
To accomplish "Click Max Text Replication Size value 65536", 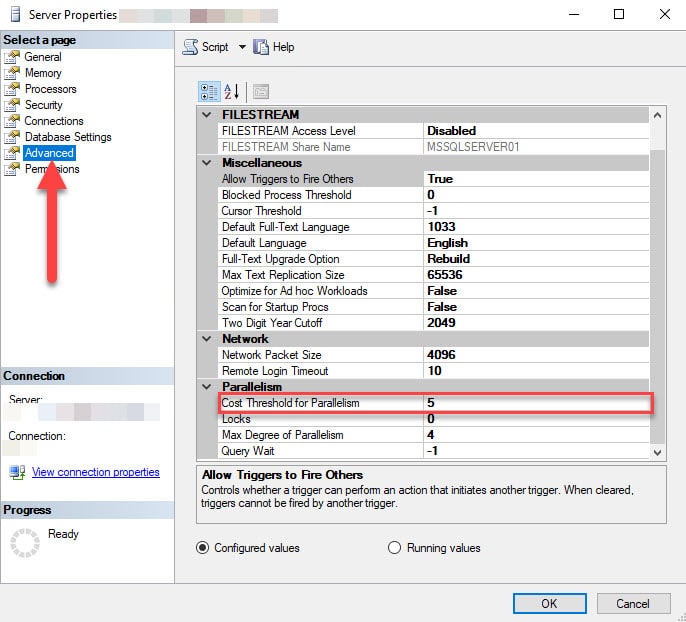I will [536, 275].
